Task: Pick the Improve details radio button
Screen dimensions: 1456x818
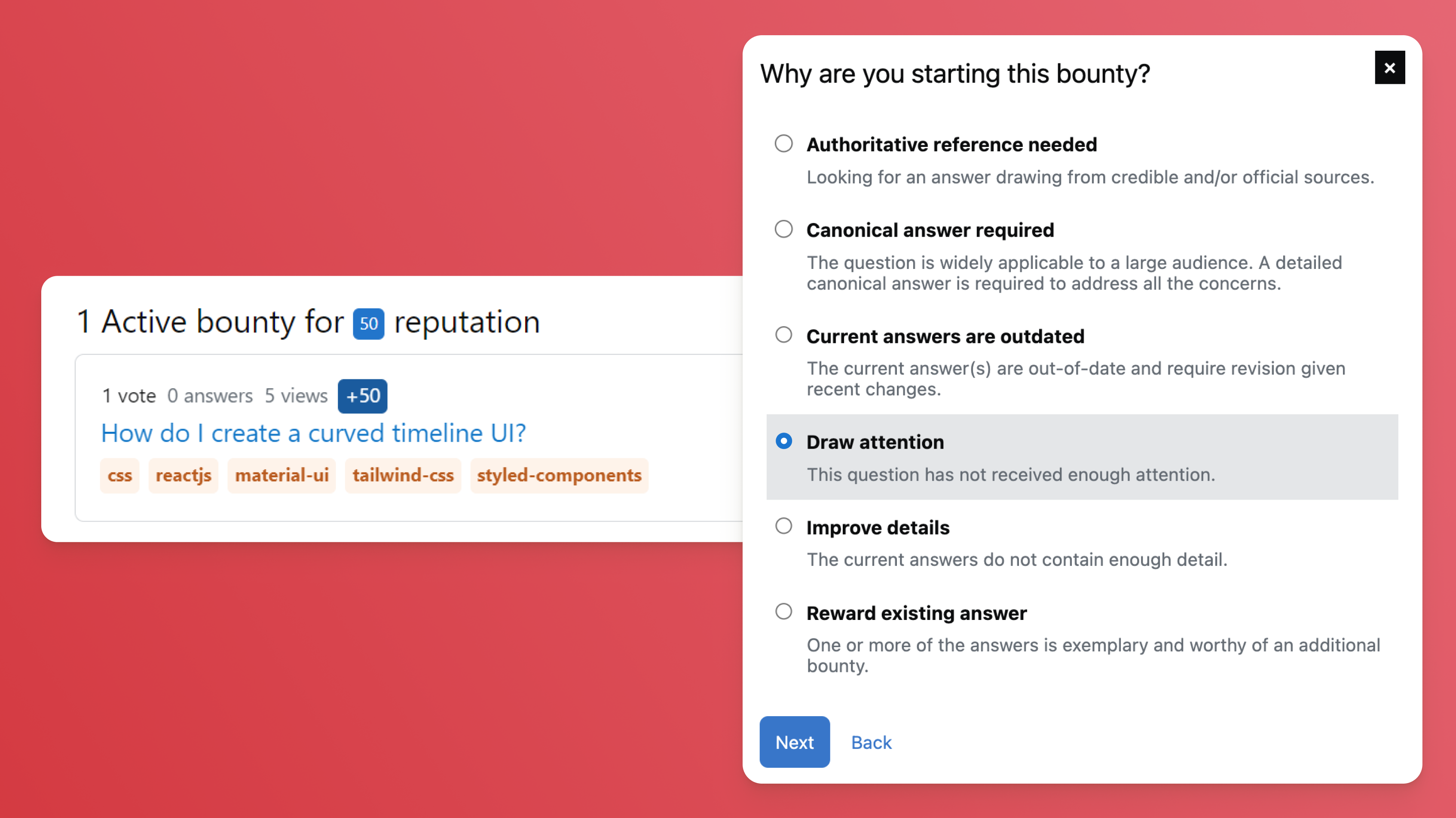Action: (x=783, y=527)
